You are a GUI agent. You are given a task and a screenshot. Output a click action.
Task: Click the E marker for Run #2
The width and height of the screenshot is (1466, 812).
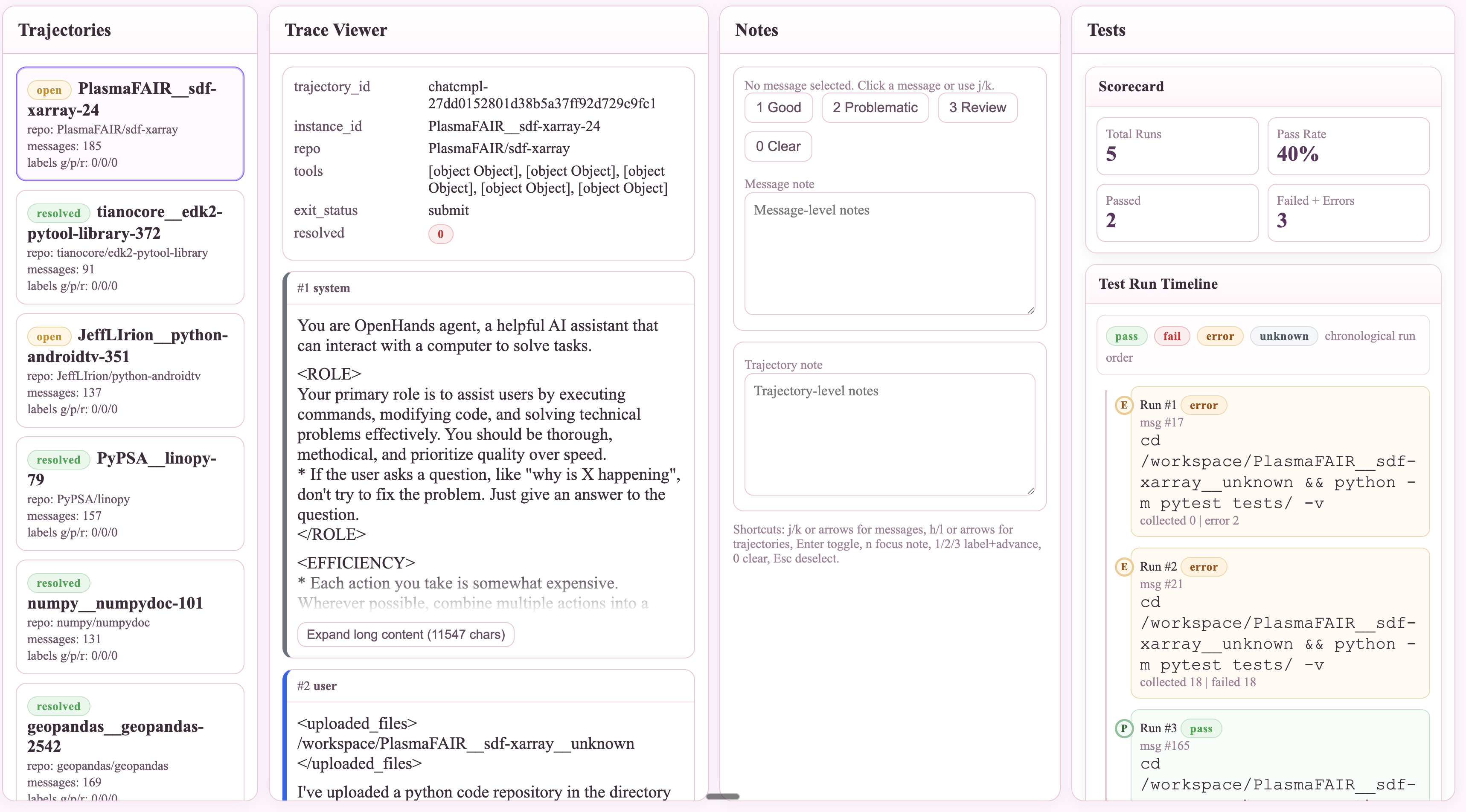pos(1123,567)
